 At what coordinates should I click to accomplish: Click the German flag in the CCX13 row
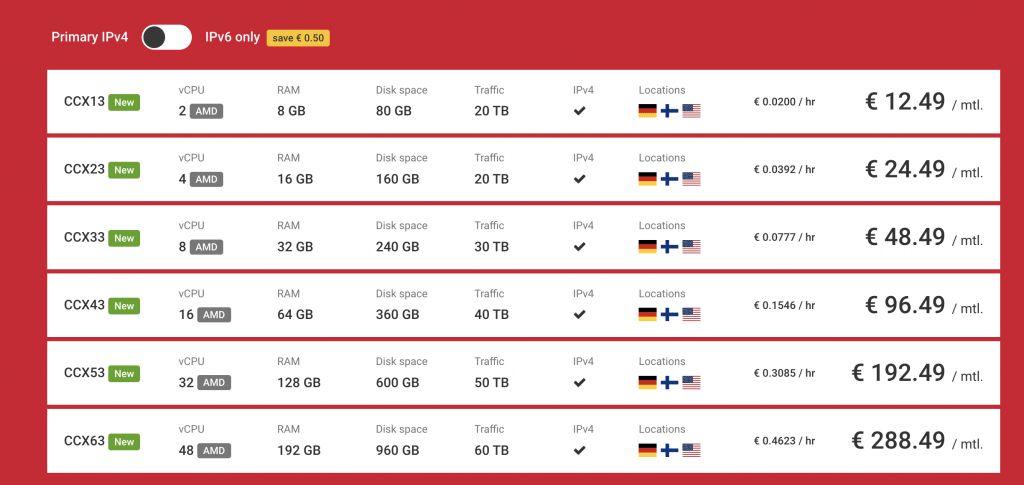(x=647, y=111)
